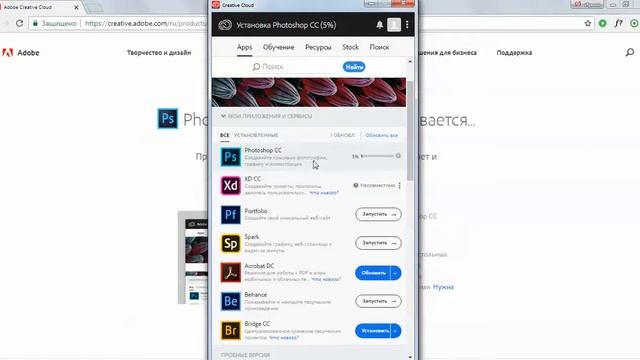This screenshot has height=360, width=640.
Task: Click the flower banner image in Creative Cloud
Action: (309, 92)
